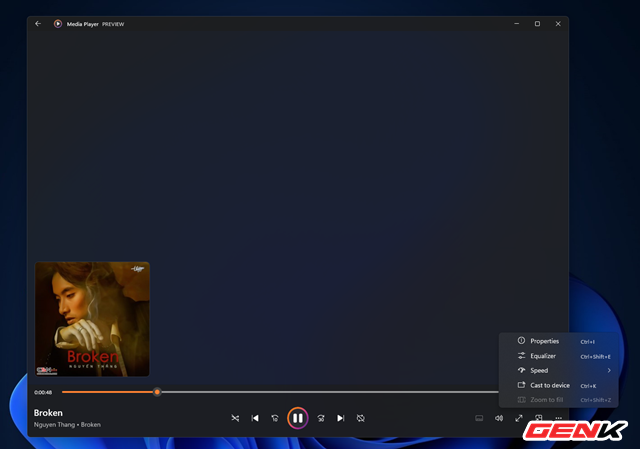The image size is (640, 449).
Task: Click the seek bar playback handle
Action: [157, 392]
